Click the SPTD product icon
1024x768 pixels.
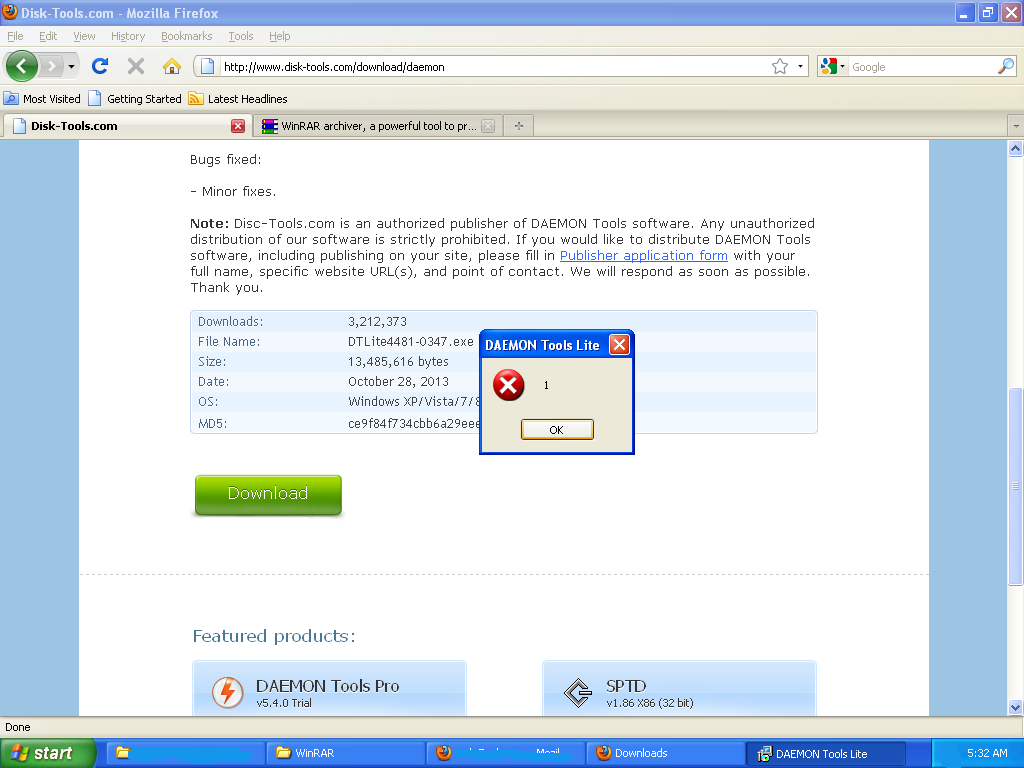(578, 693)
